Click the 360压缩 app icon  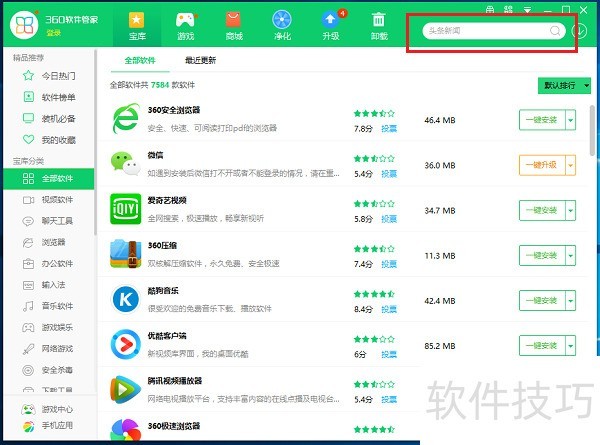126,254
